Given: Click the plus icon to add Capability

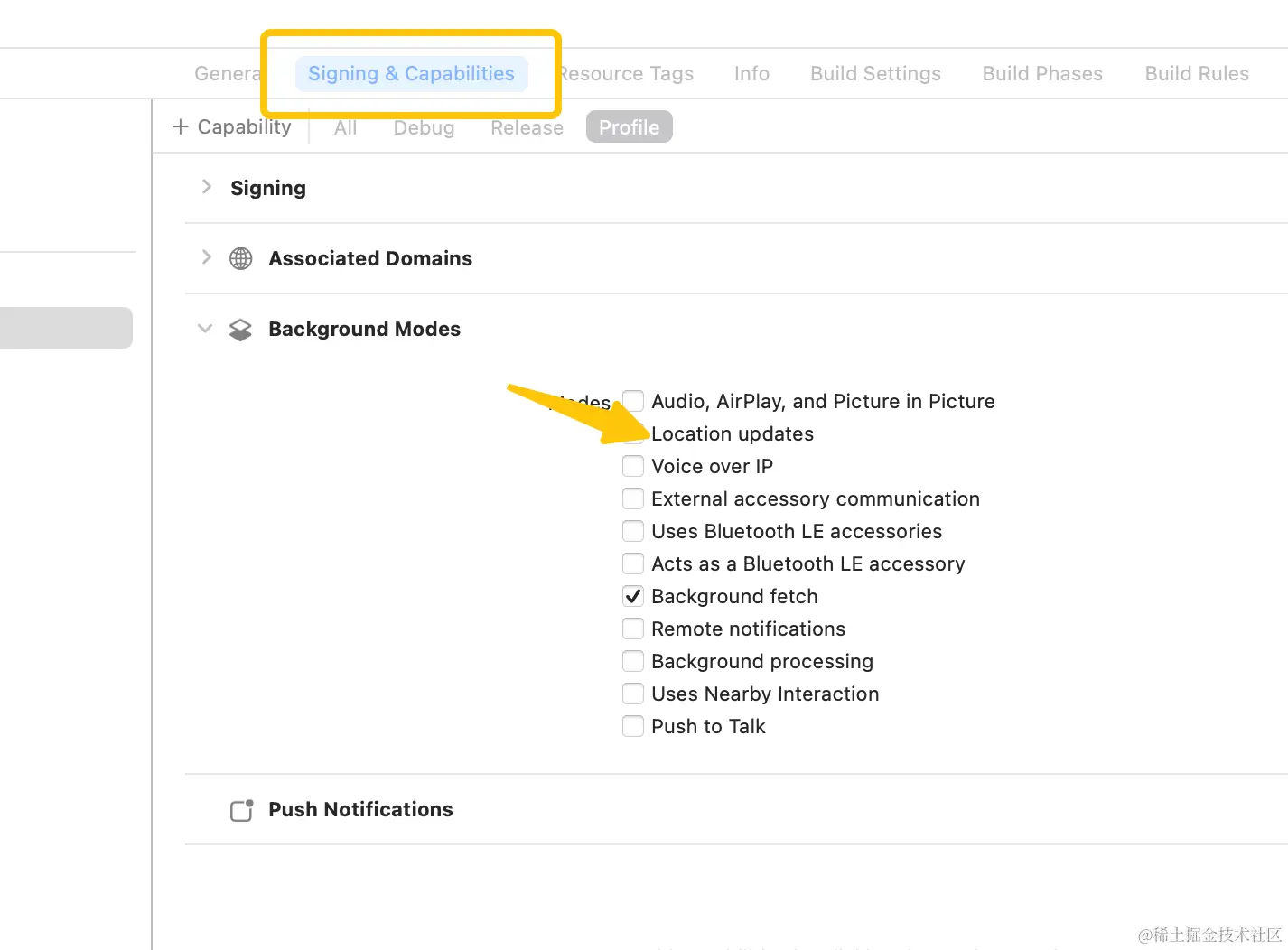Looking at the screenshot, I should 181,127.
